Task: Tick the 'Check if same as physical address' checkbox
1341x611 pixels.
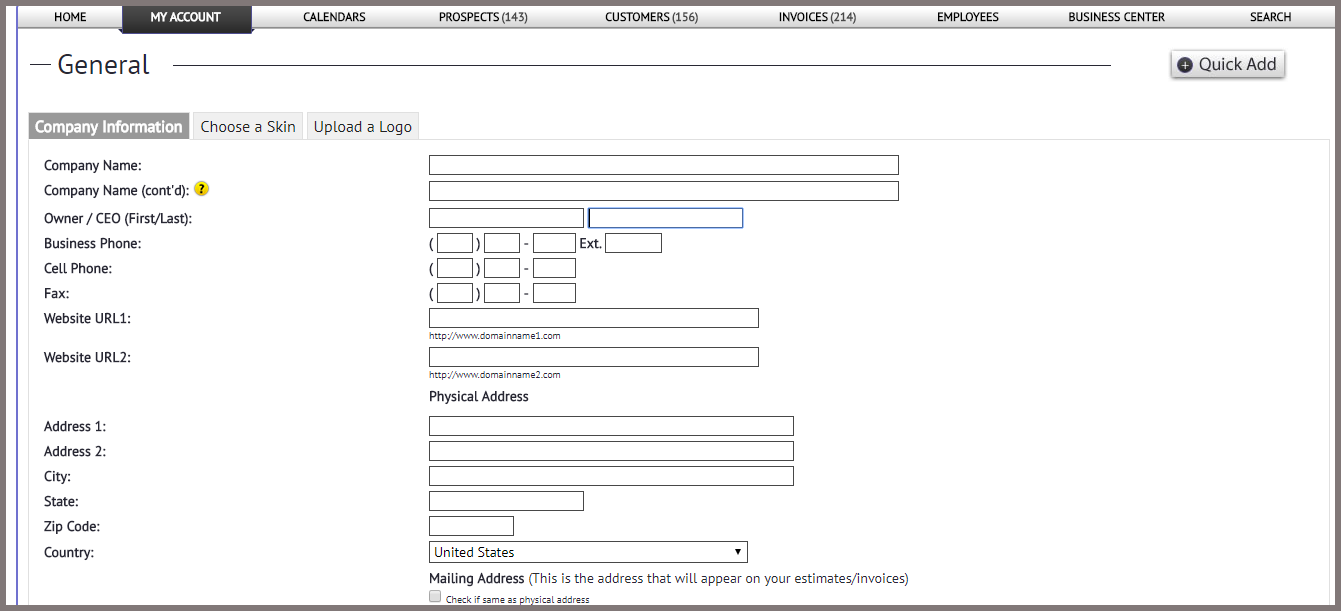Action: pos(435,596)
